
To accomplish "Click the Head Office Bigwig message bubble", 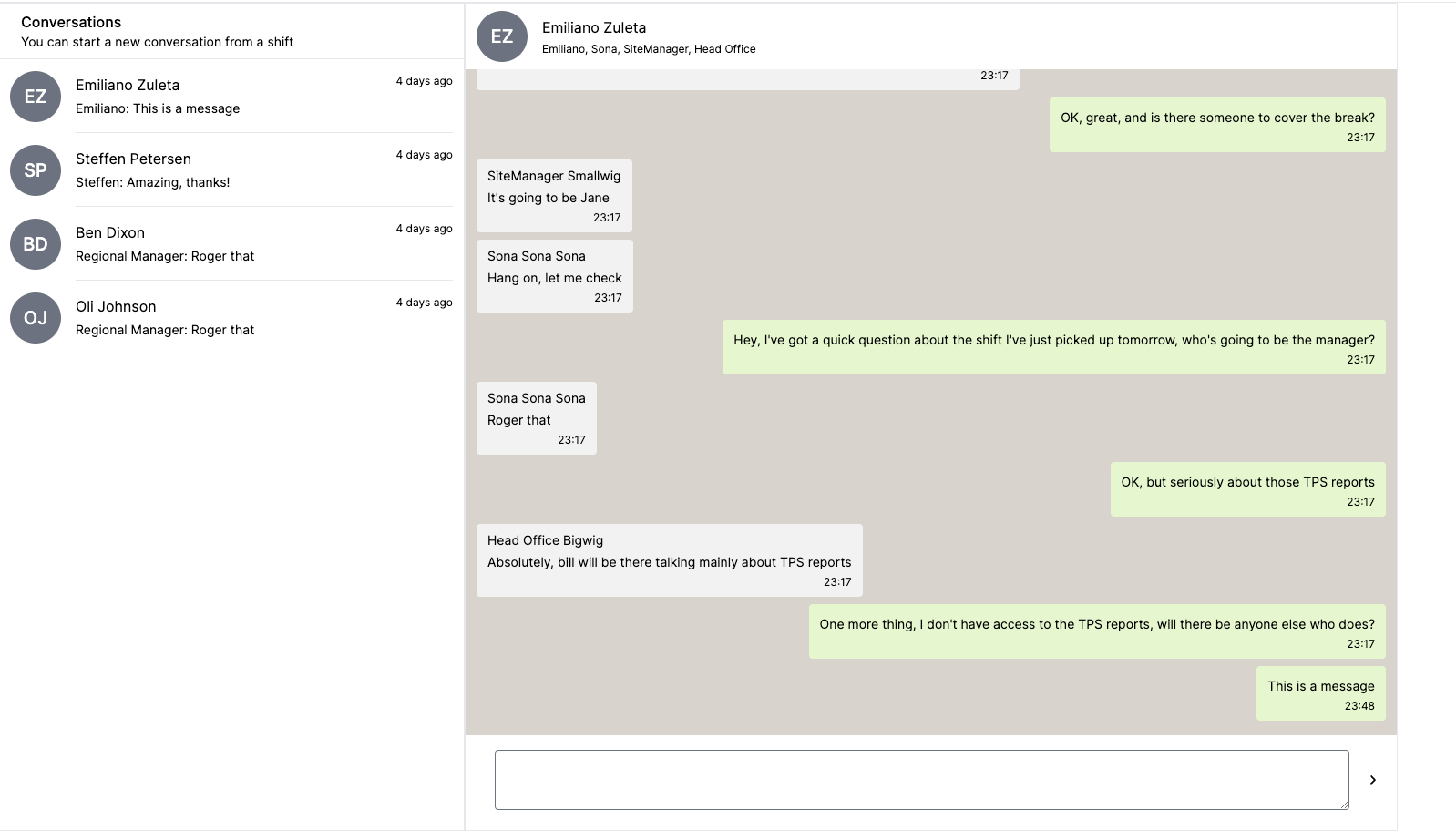I will (x=669, y=560).
